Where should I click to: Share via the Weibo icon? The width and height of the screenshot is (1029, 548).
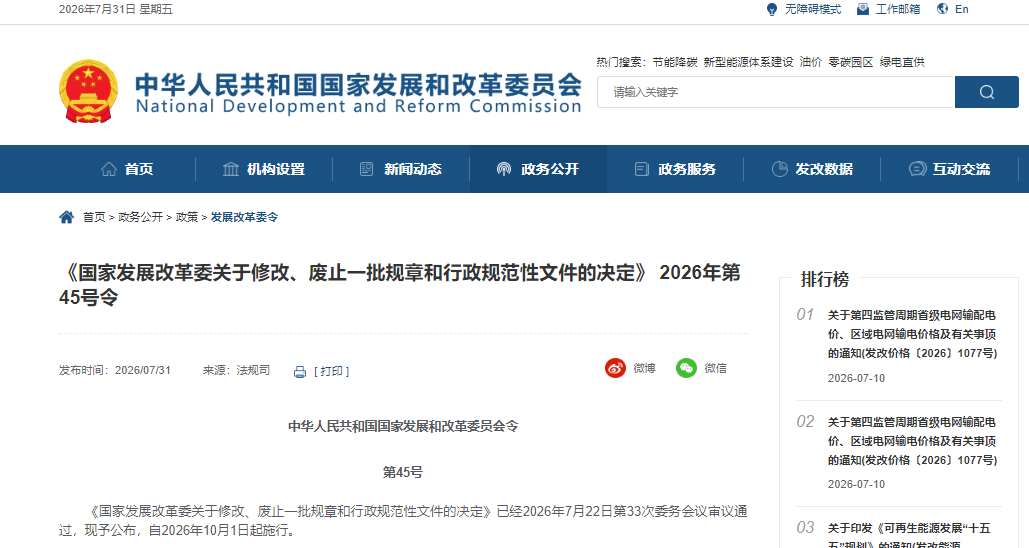point(615,368)
